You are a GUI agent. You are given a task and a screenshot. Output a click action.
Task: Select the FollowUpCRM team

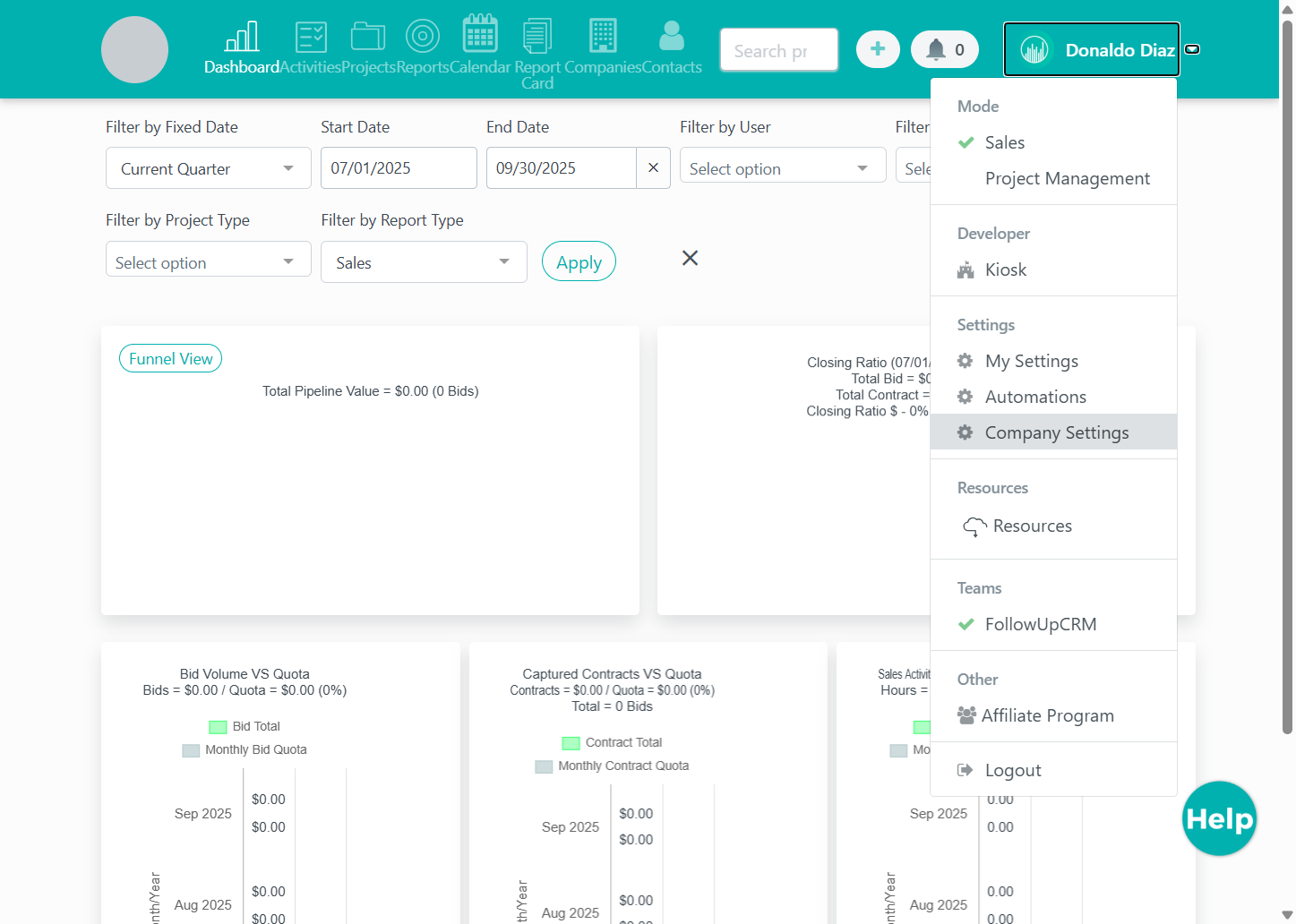pos(1053,624)
